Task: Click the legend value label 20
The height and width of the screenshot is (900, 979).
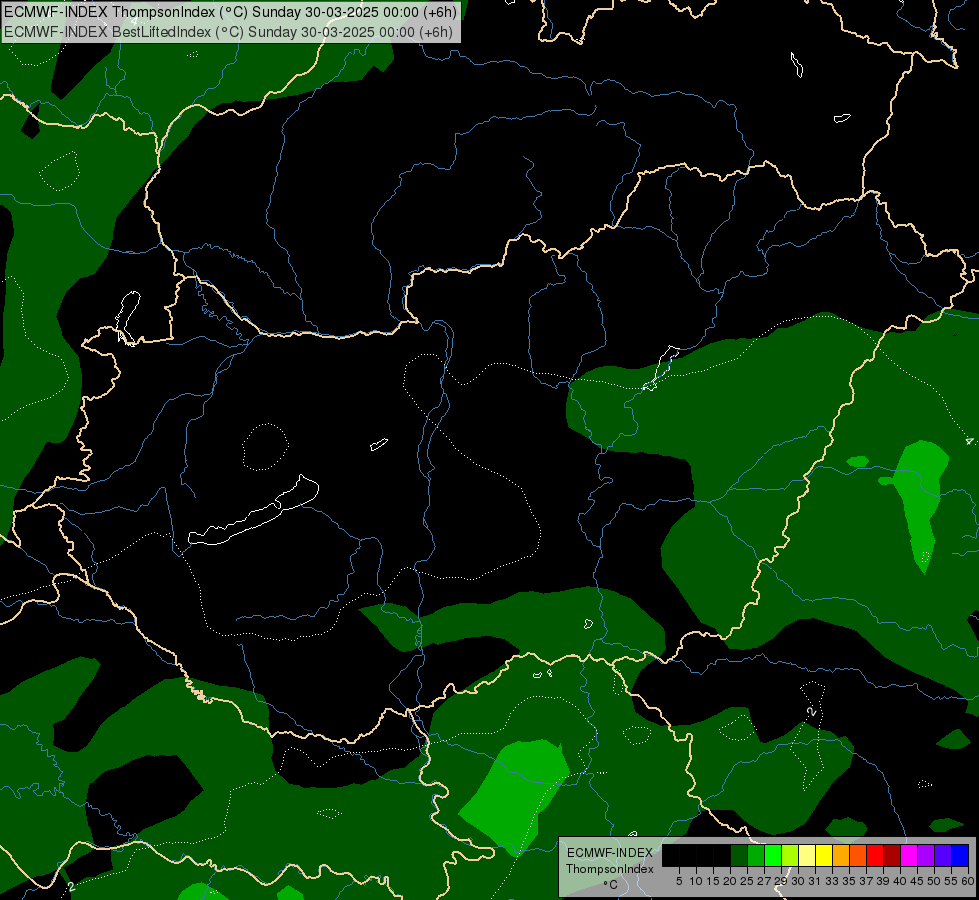Action: pyautogui.click(x=730, y=881)
